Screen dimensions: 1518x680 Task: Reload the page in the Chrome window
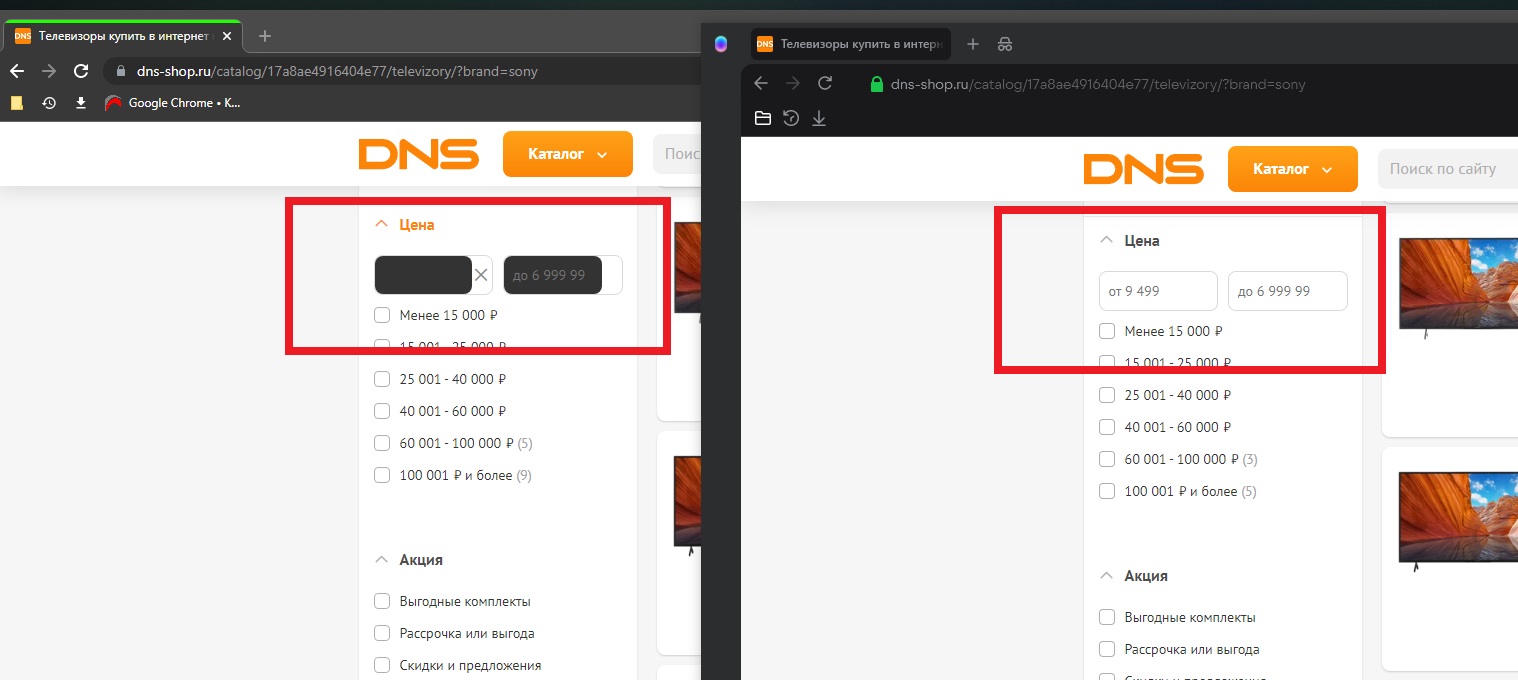pyautogui.click(x=82, y=71)
